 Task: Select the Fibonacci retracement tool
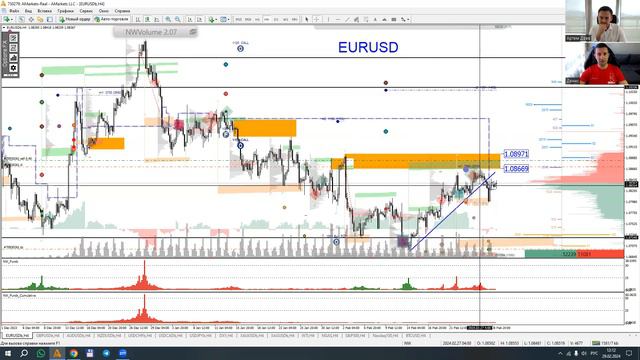point(366,19)
